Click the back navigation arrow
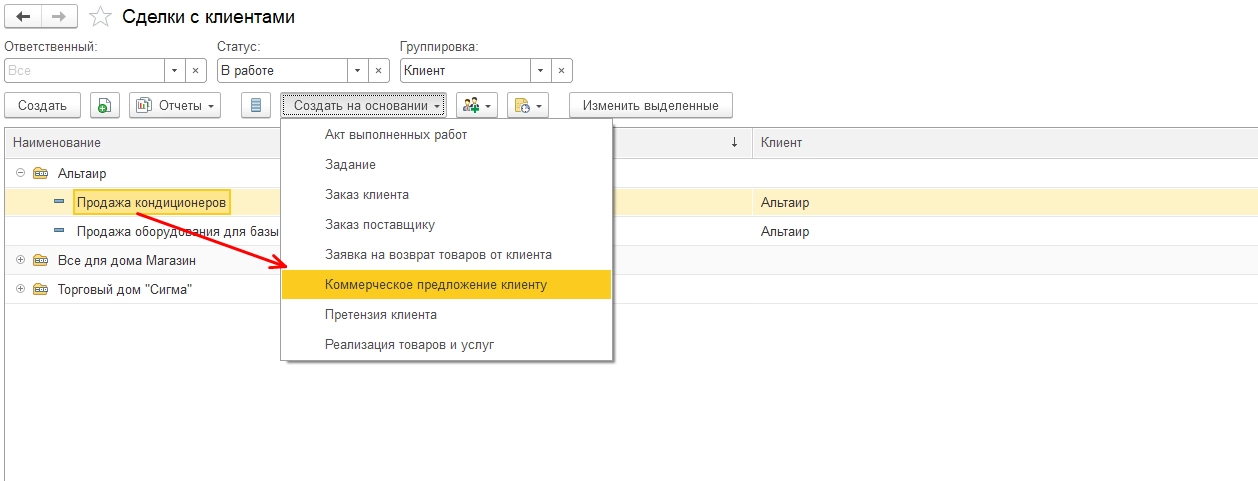The width and height of the screenshot is (1258, 481). [24, 17]
